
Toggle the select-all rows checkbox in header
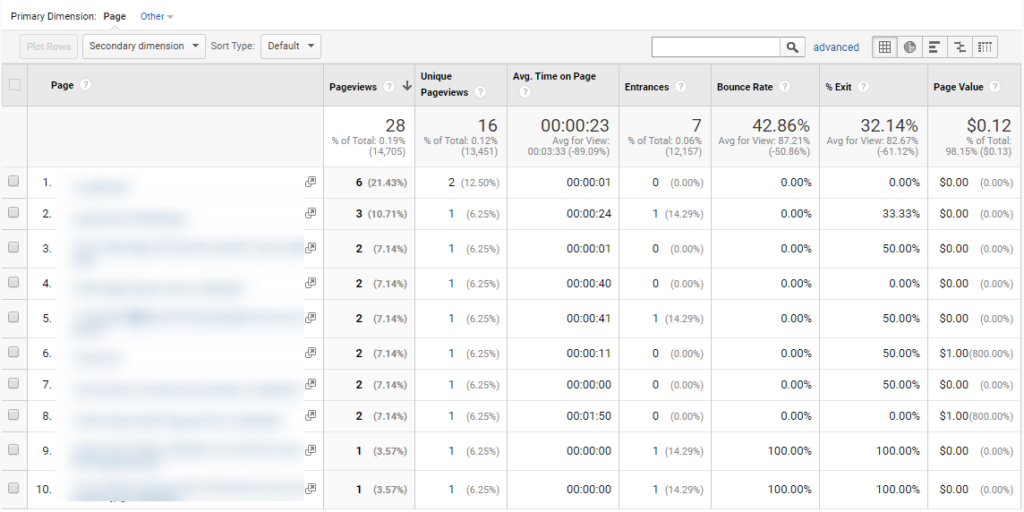tap(14, 84)
